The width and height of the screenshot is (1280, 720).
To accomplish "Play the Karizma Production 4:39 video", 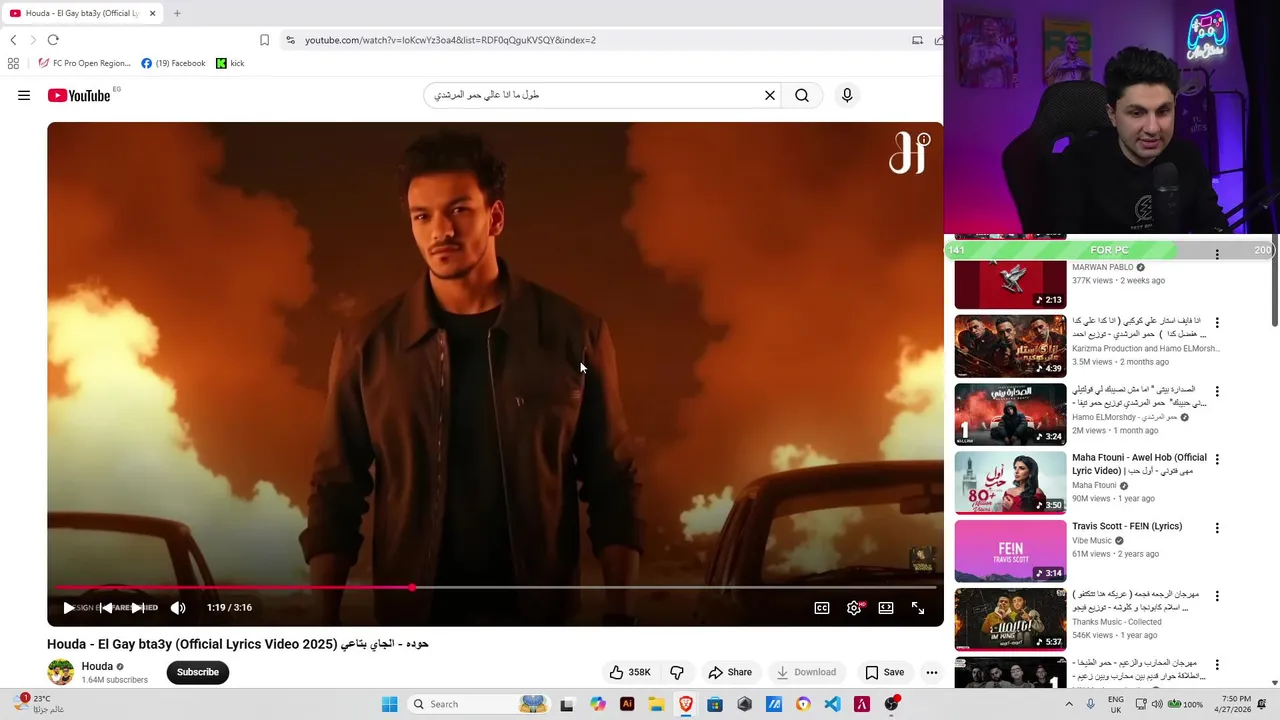I will pyautogui.click(x=1010, y=346).
